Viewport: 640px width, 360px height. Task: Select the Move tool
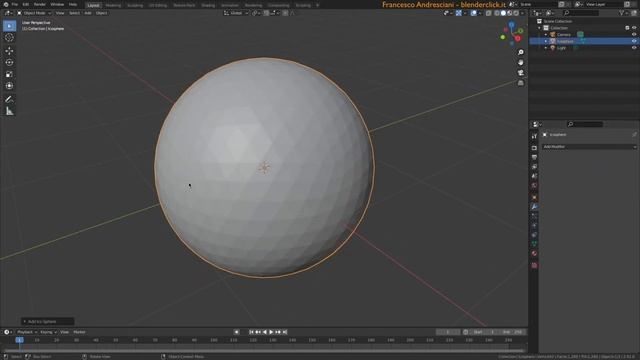[9, 51]
